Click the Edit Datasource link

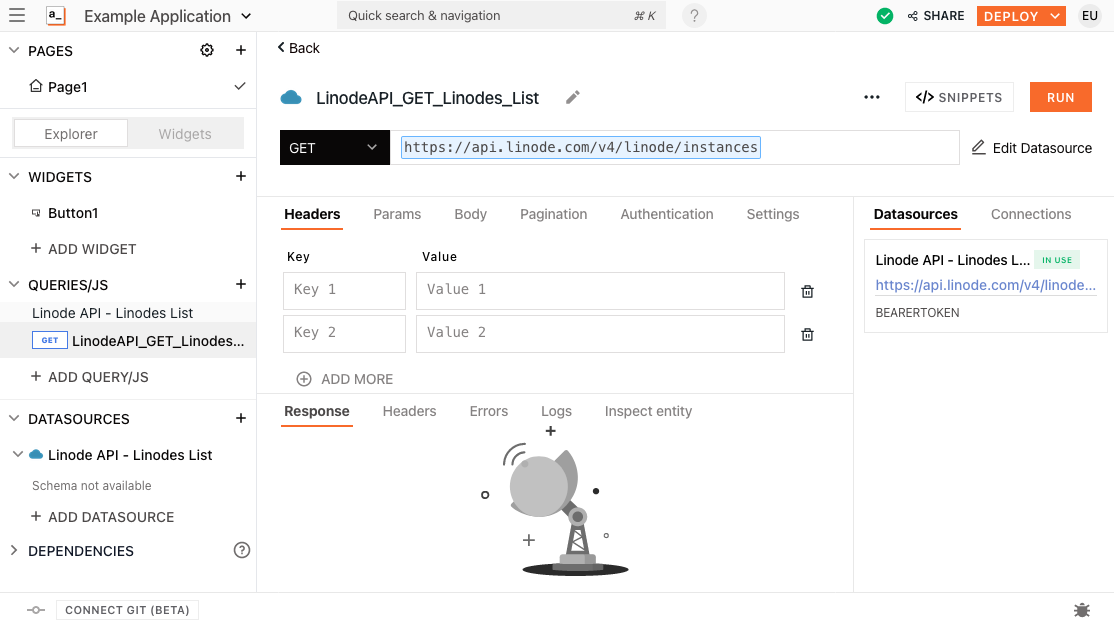(1031, 148)
